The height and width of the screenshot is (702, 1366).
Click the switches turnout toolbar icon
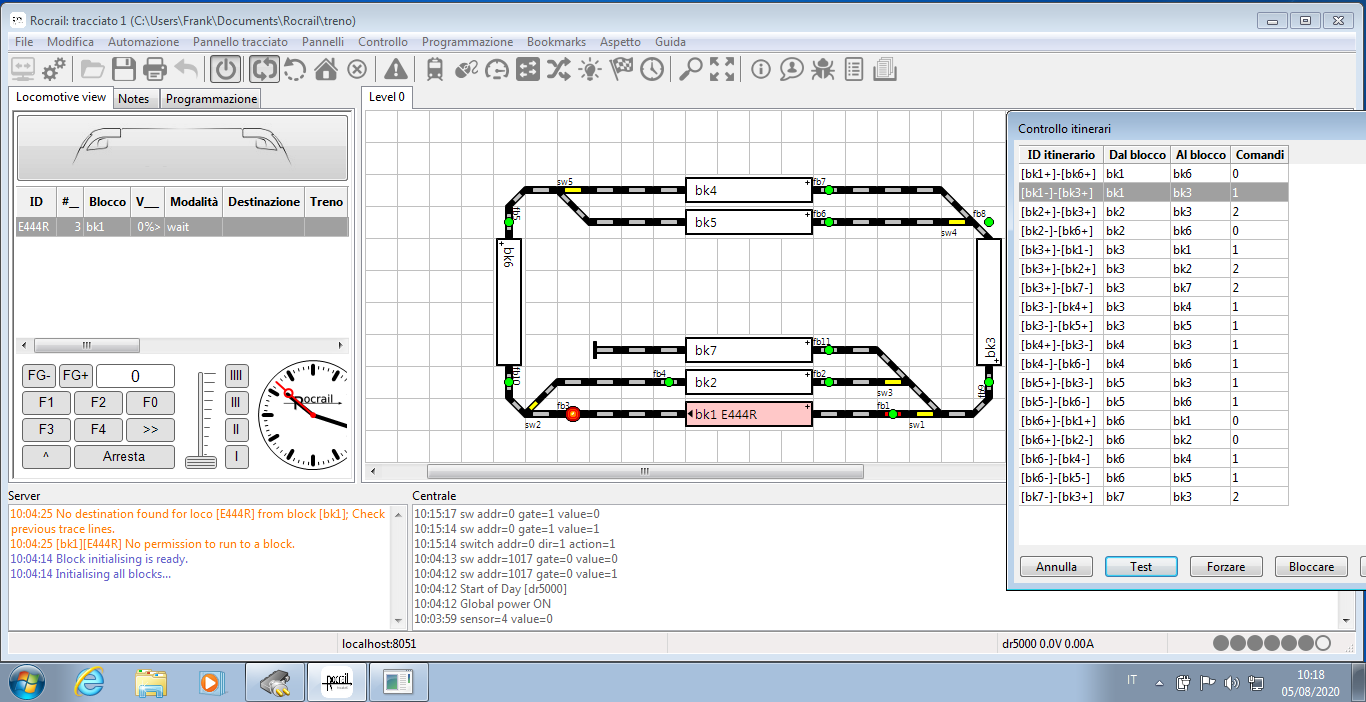[466, 69]
